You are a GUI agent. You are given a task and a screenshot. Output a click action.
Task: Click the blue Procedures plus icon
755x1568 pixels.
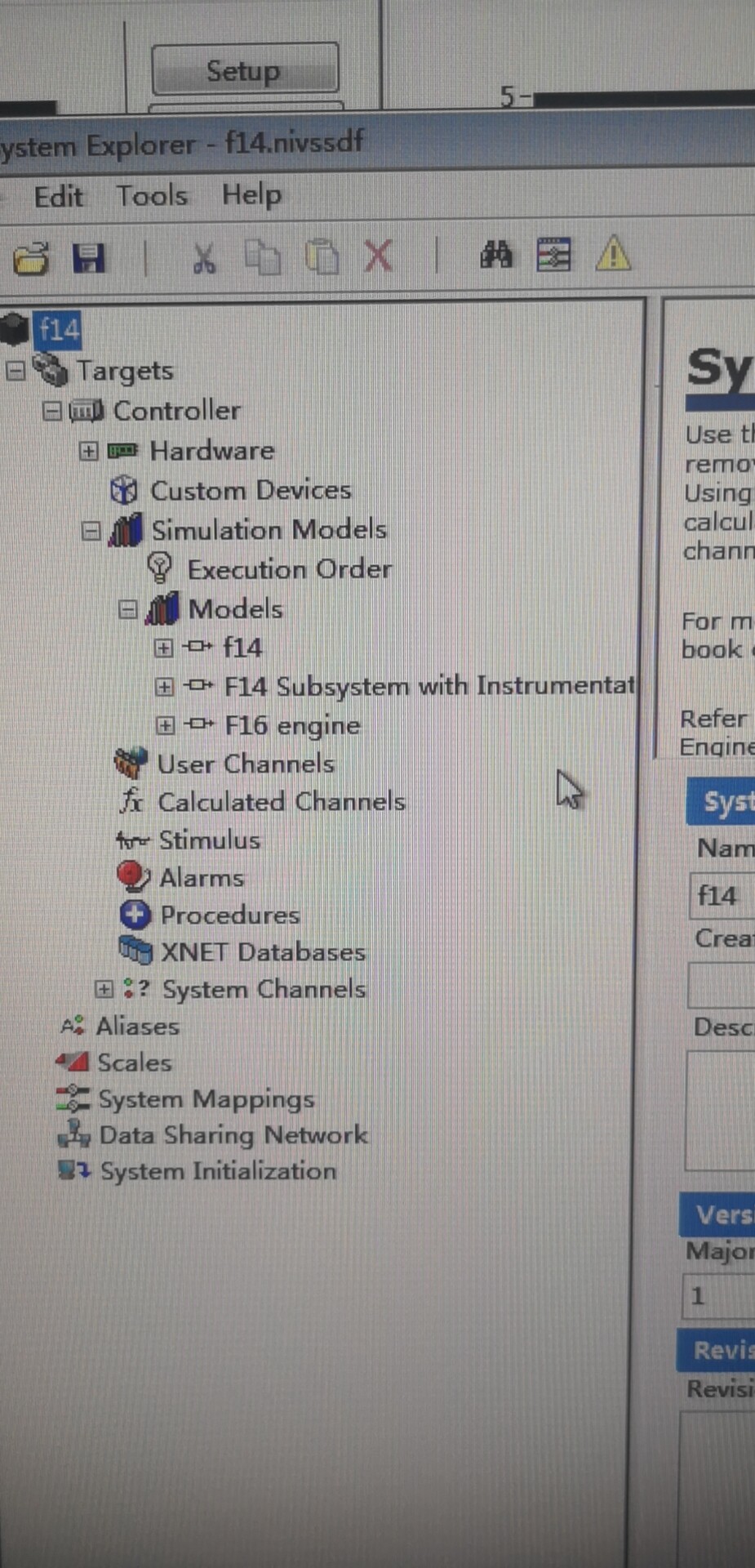coord(135,915)
